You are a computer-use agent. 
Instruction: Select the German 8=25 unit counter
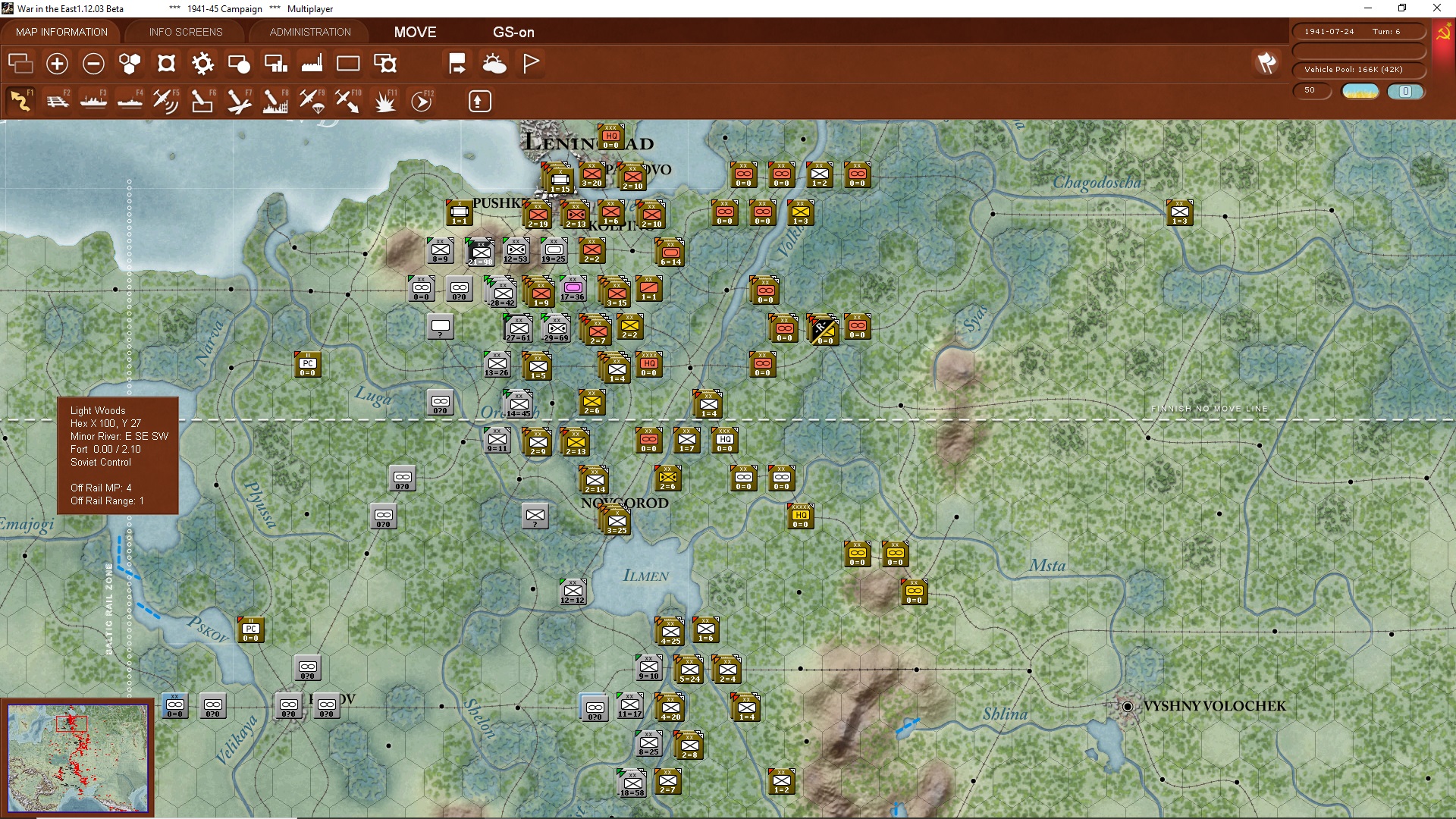(649, 744)
